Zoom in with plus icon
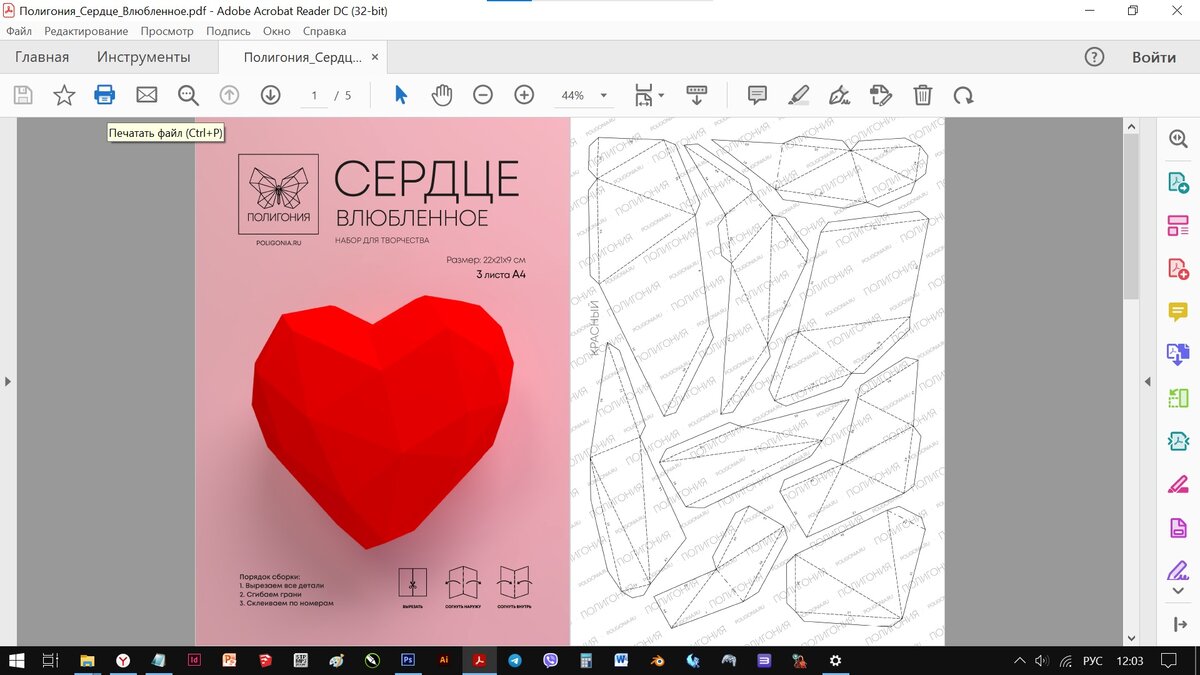Screen dimensions: 1200x675 (524, 95)
